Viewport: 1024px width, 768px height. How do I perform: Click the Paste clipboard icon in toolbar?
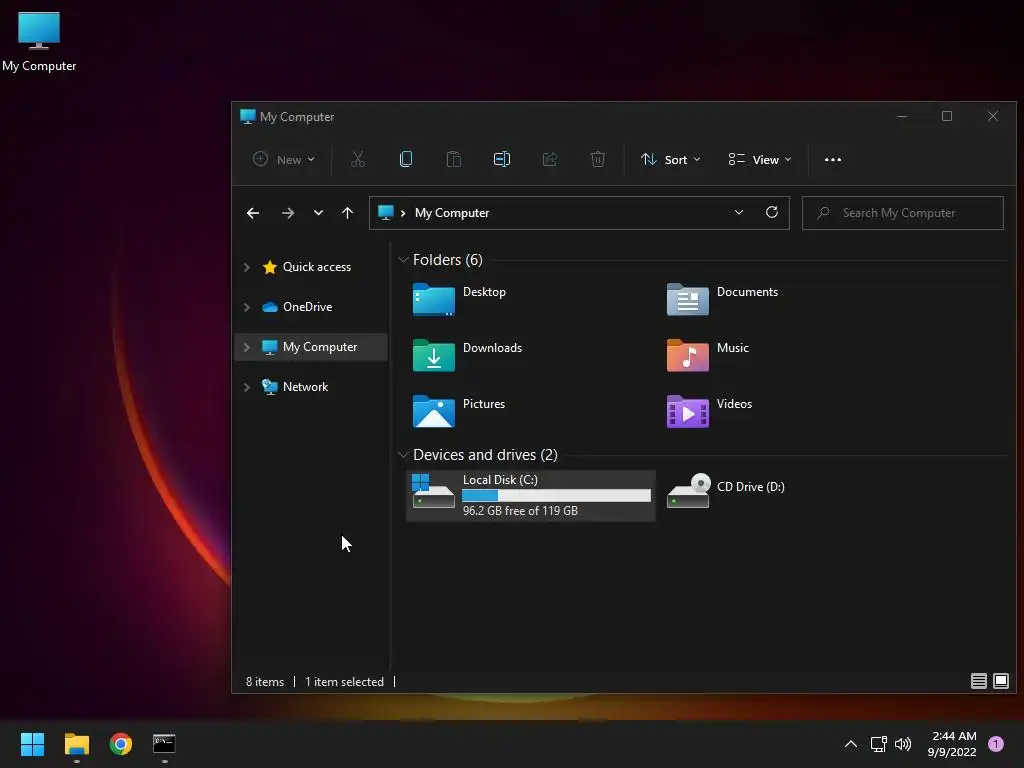tap(454, 159)
